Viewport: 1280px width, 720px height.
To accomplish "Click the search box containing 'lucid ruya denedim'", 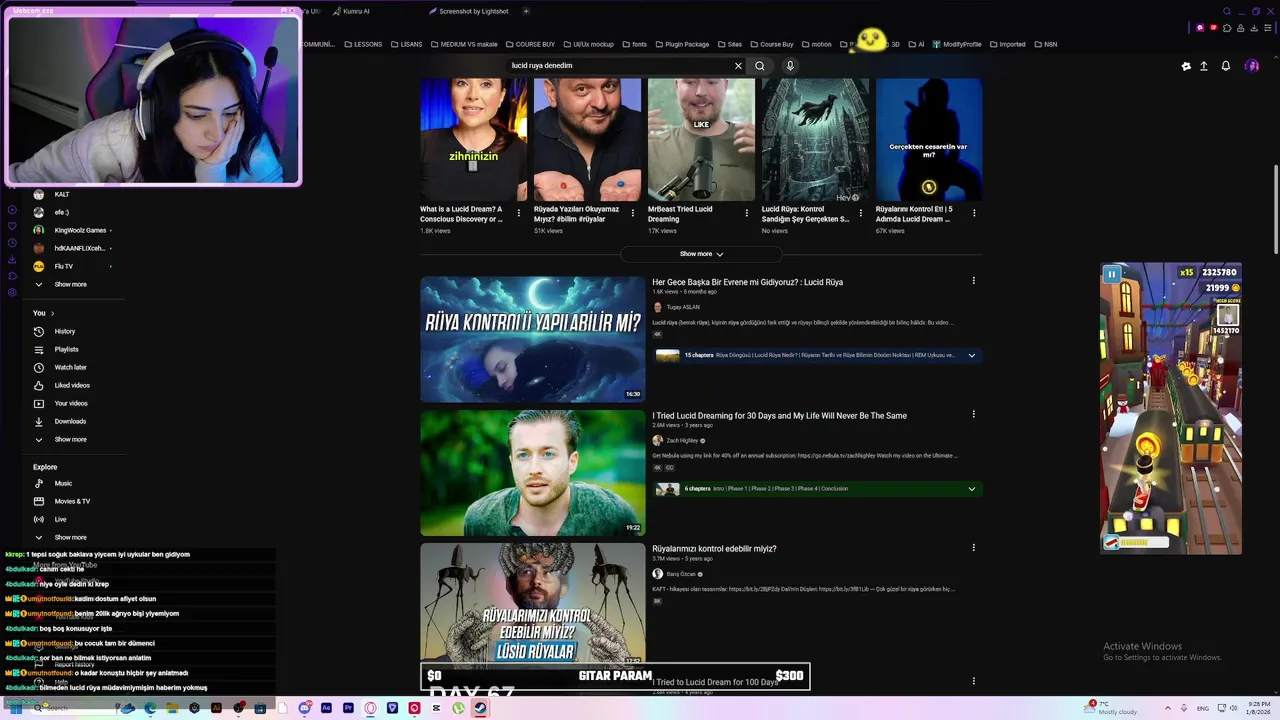I will pos(620,66).
